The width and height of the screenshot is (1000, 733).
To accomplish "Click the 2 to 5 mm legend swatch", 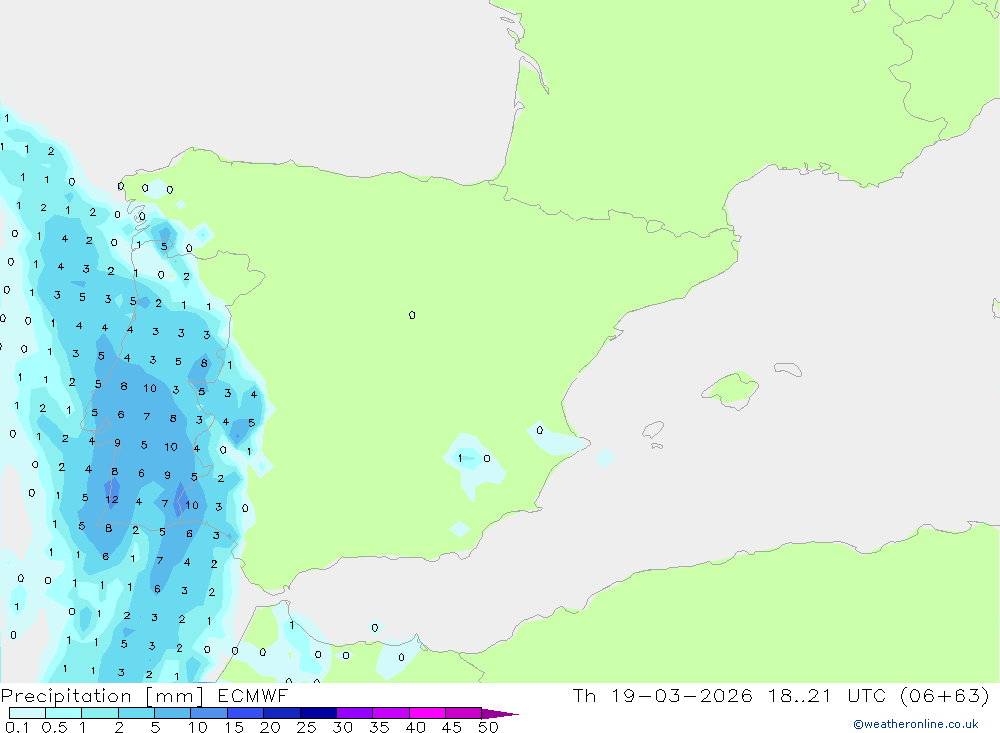I will click(x=136, y=713).
